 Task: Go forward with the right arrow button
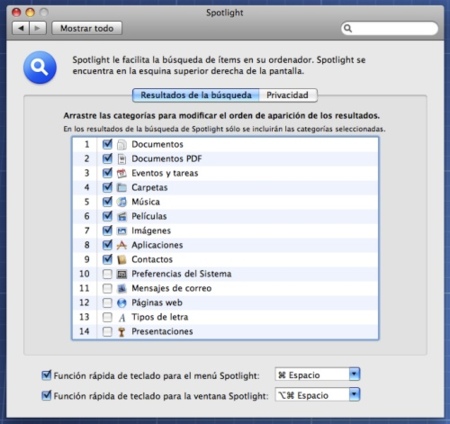coord(38,28)
